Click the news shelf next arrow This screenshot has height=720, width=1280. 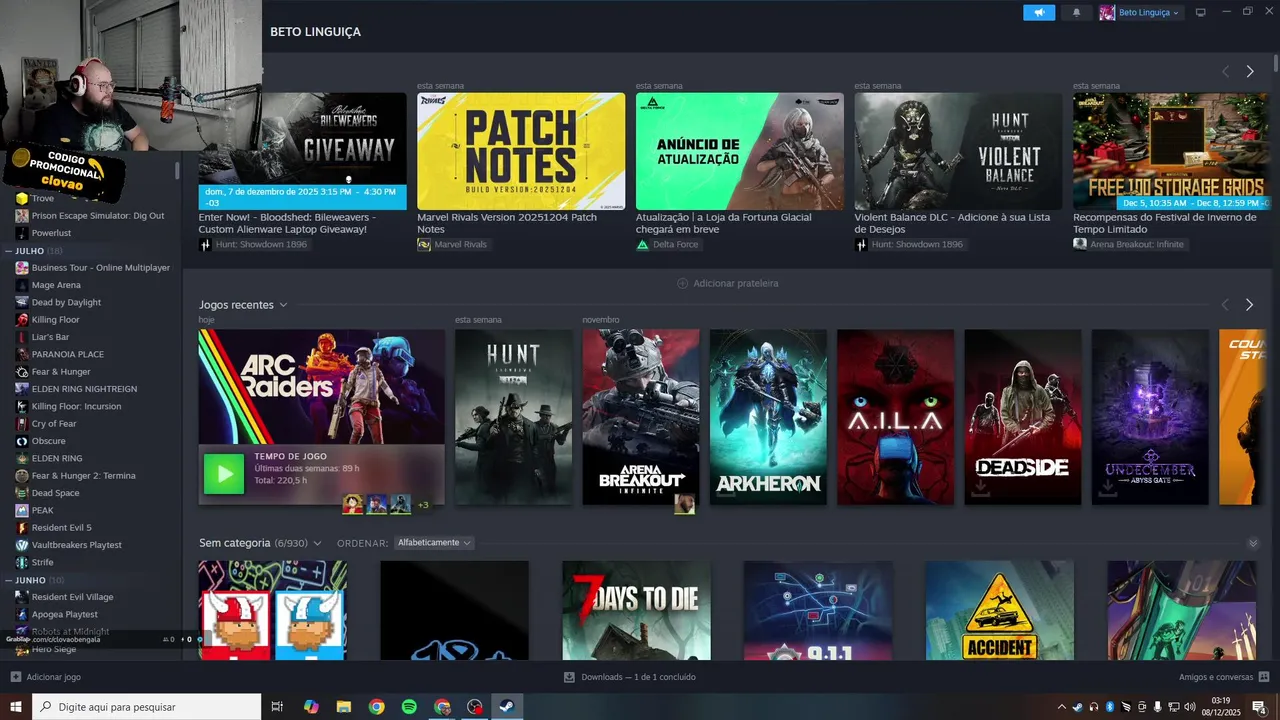click(1249, 72)
